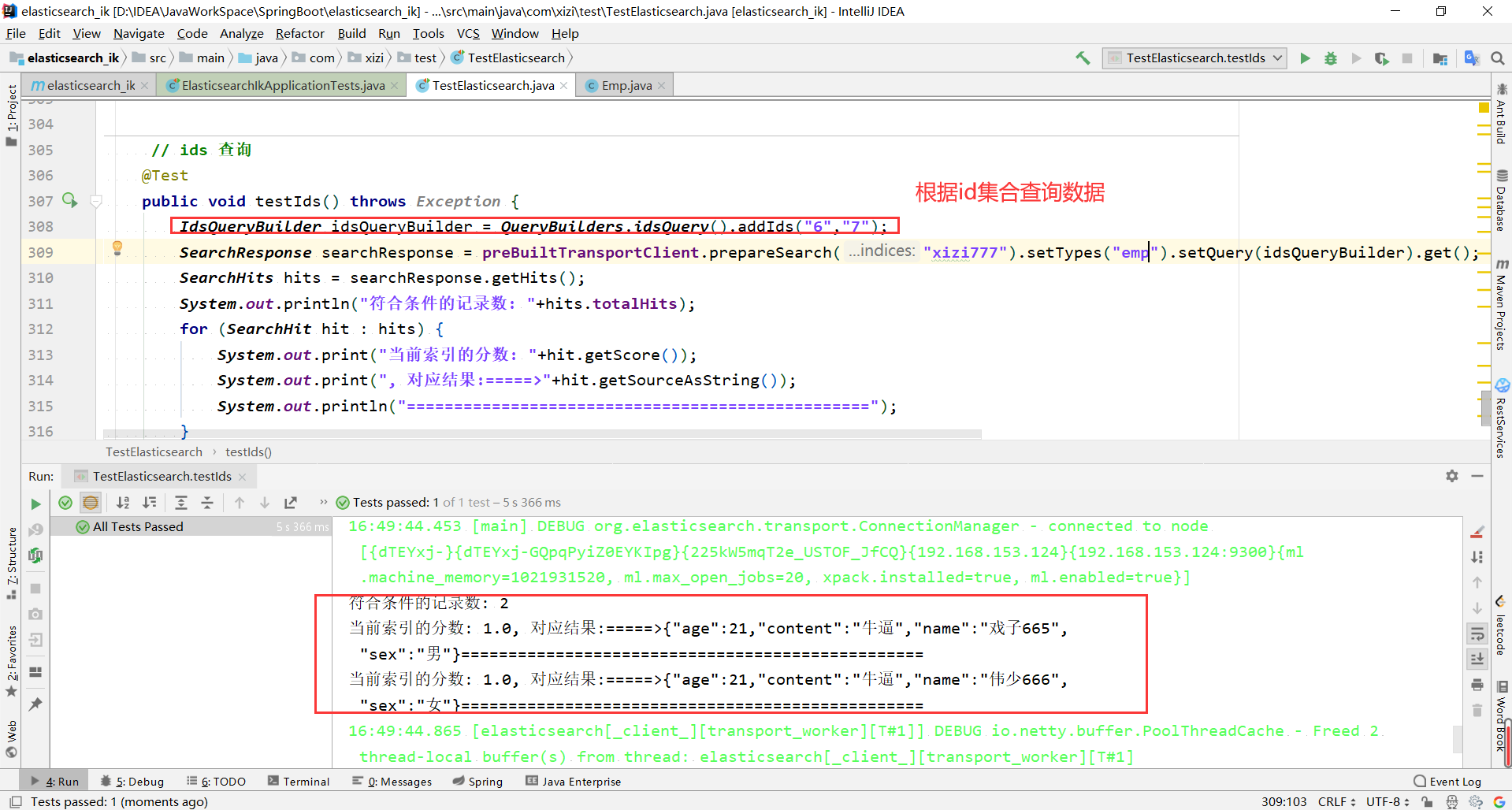Click the TestElasticsearch class breadcrumb in the nav bar
This screenshot has height=810, width=1512.
tap(508, 58)
